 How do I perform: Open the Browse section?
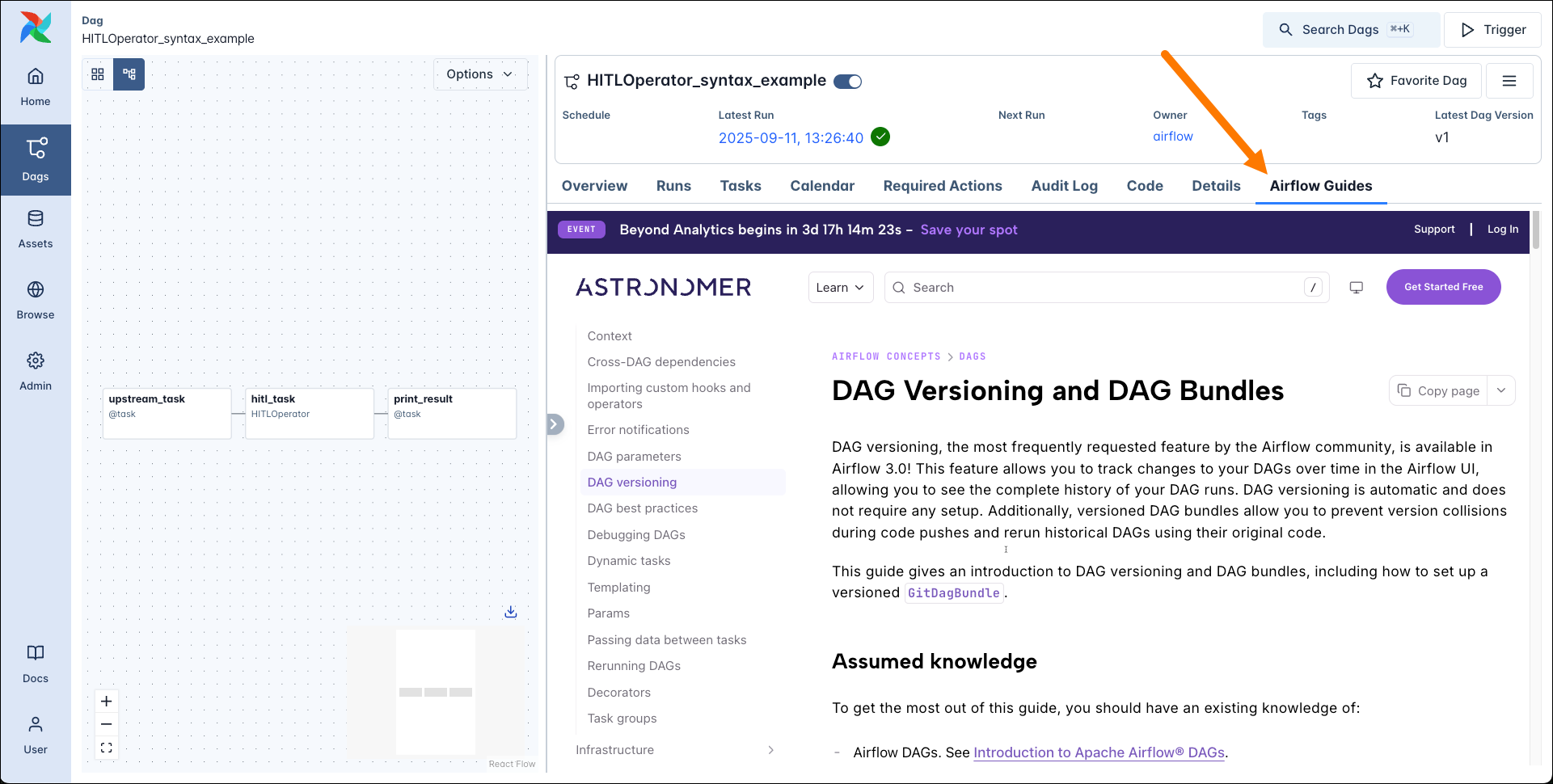pyautogui.click(x=36, y=300)
